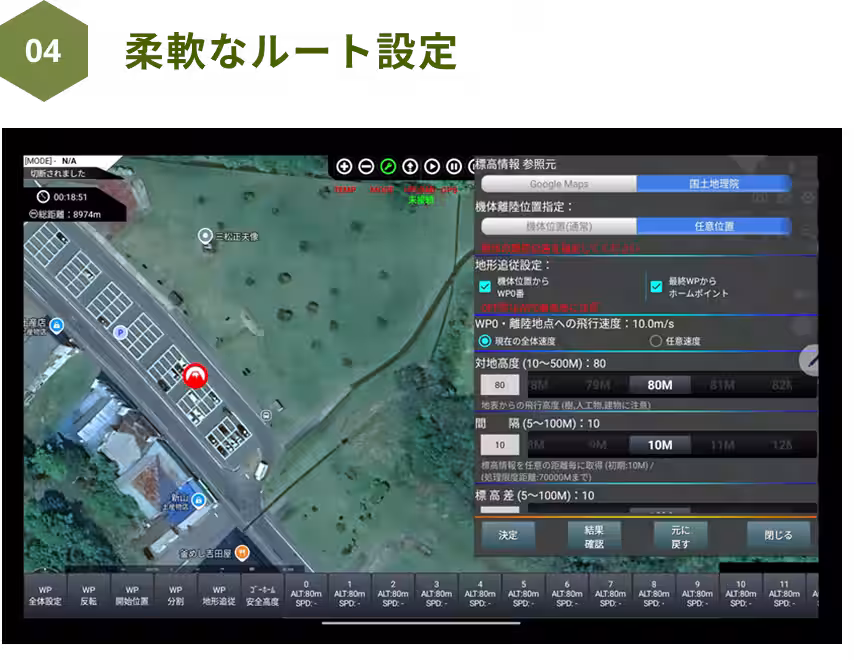Select the green wrench settings icon

pyautogui.click(x=388, y=166)
